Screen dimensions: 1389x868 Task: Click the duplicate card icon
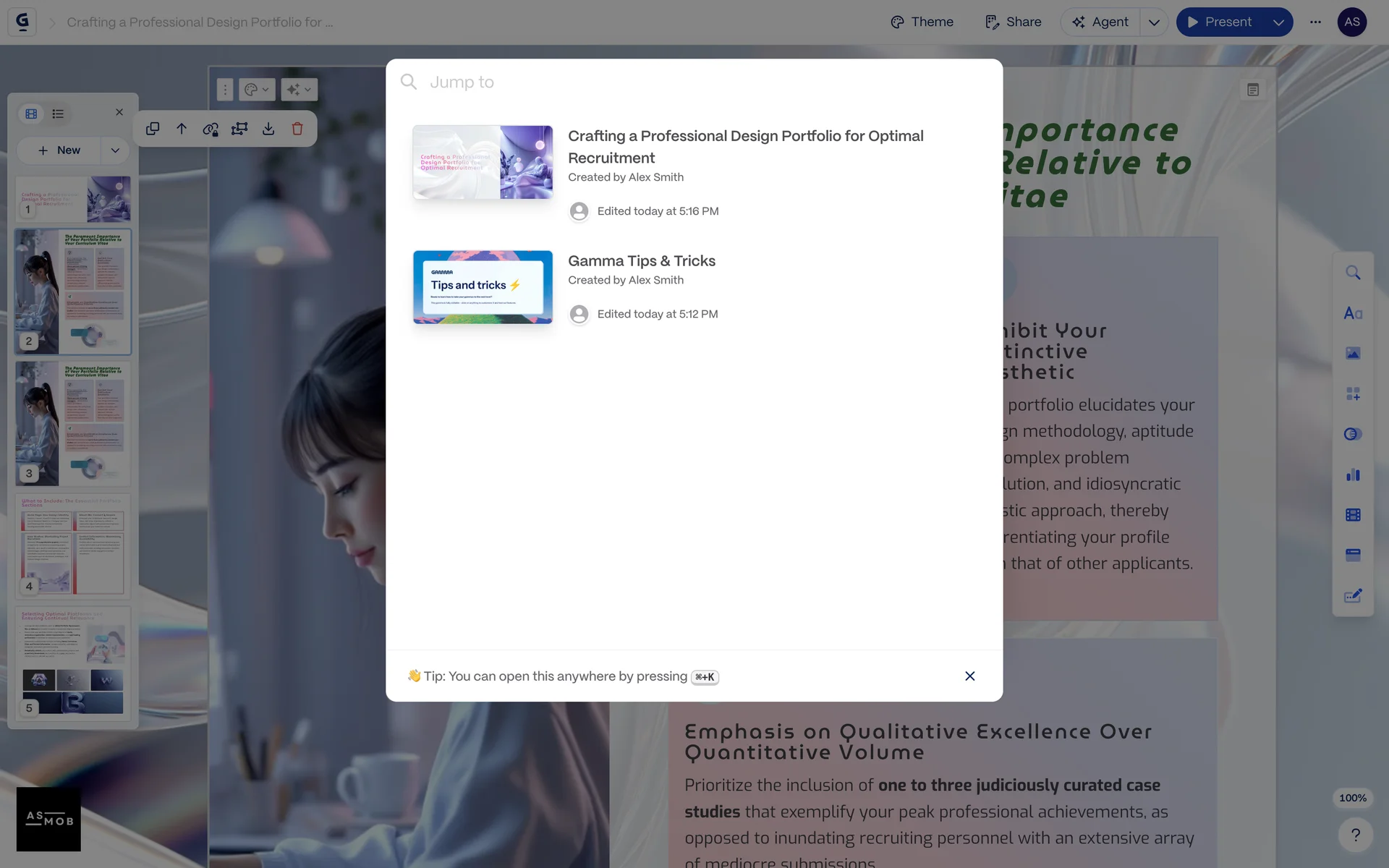[153, 129]
